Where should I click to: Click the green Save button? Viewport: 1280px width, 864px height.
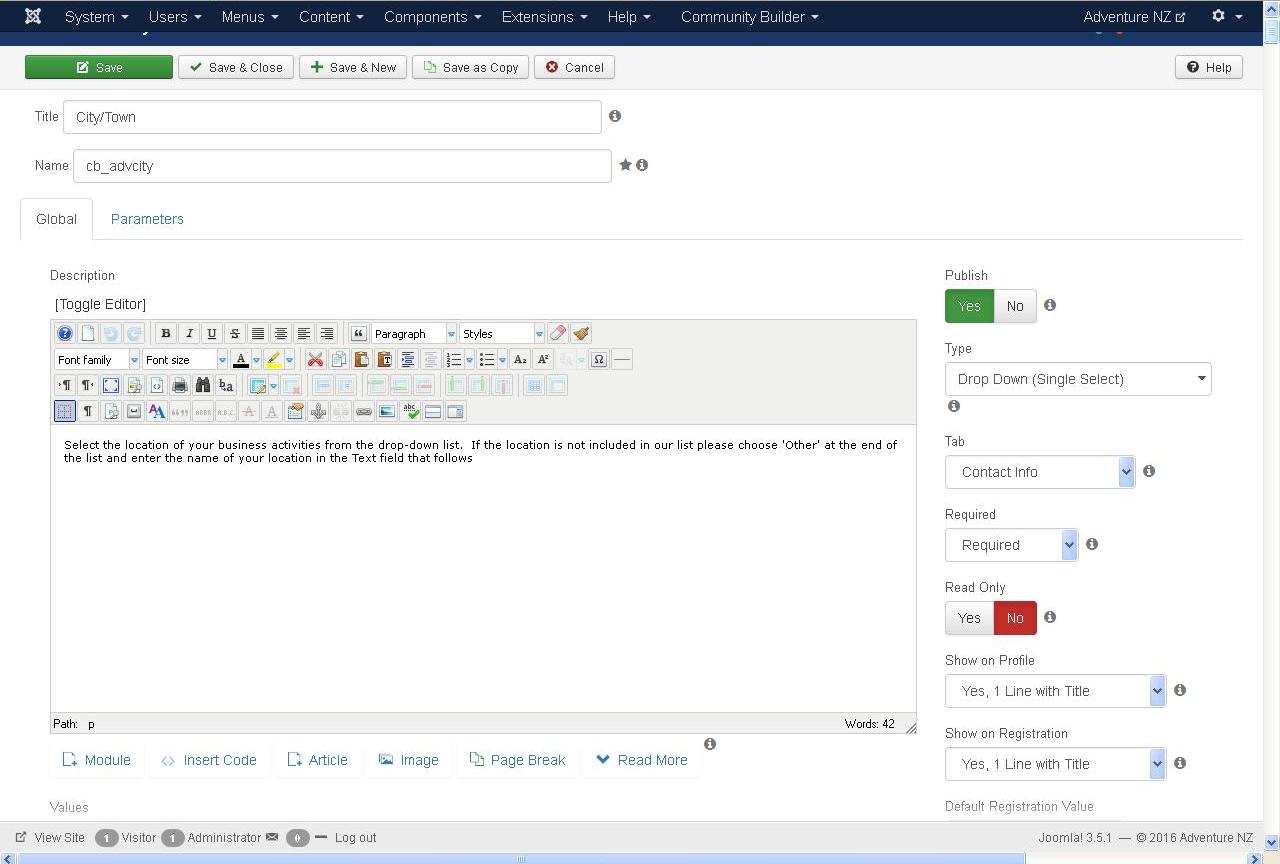(x=99, y=67)
